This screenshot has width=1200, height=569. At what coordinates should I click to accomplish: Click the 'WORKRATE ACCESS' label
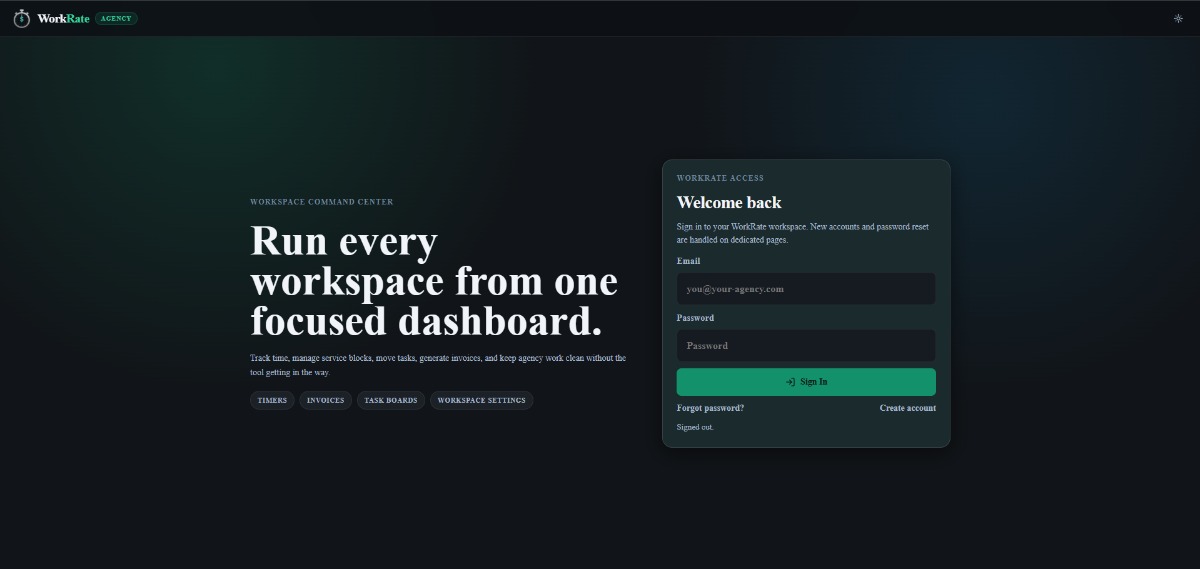(x=720, y=178)
